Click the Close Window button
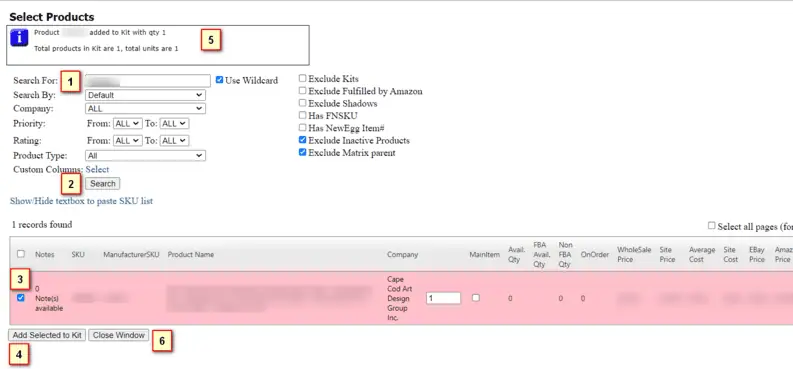793x369 pixels. tap(119, 335)
